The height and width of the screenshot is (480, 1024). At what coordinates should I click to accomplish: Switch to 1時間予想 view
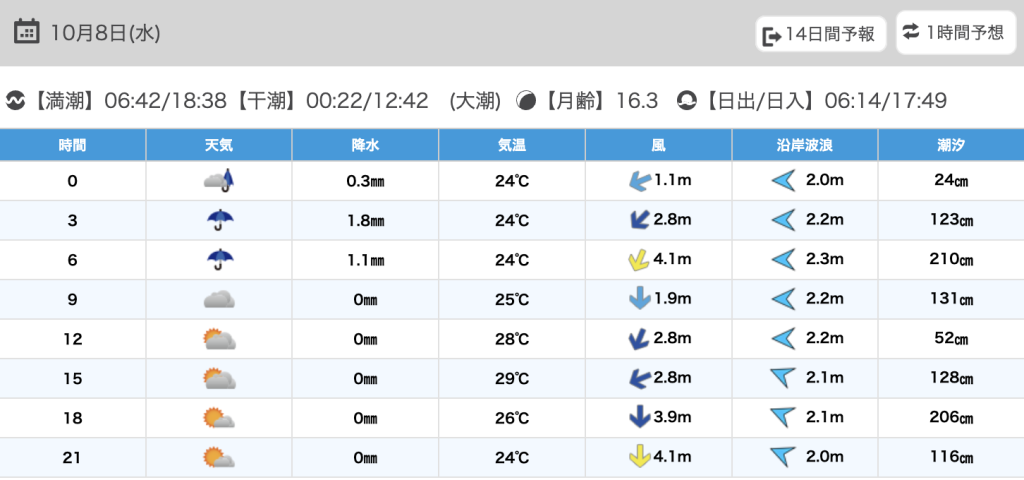(x=954, y=33)
